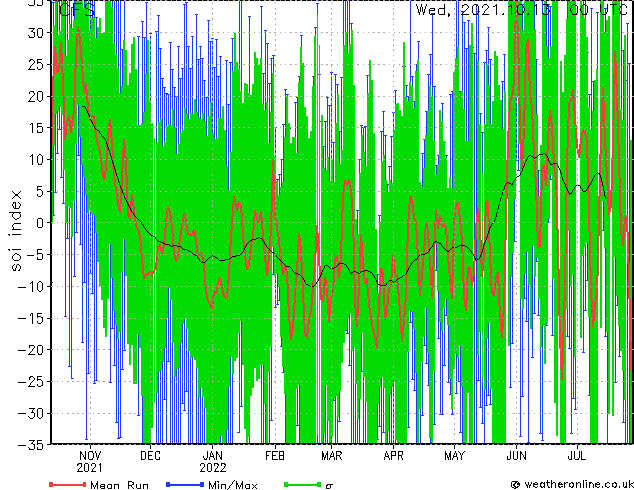Click the JUN x-axis label
The width and height of the screenshot is (634, 490).
coord(516,456)
